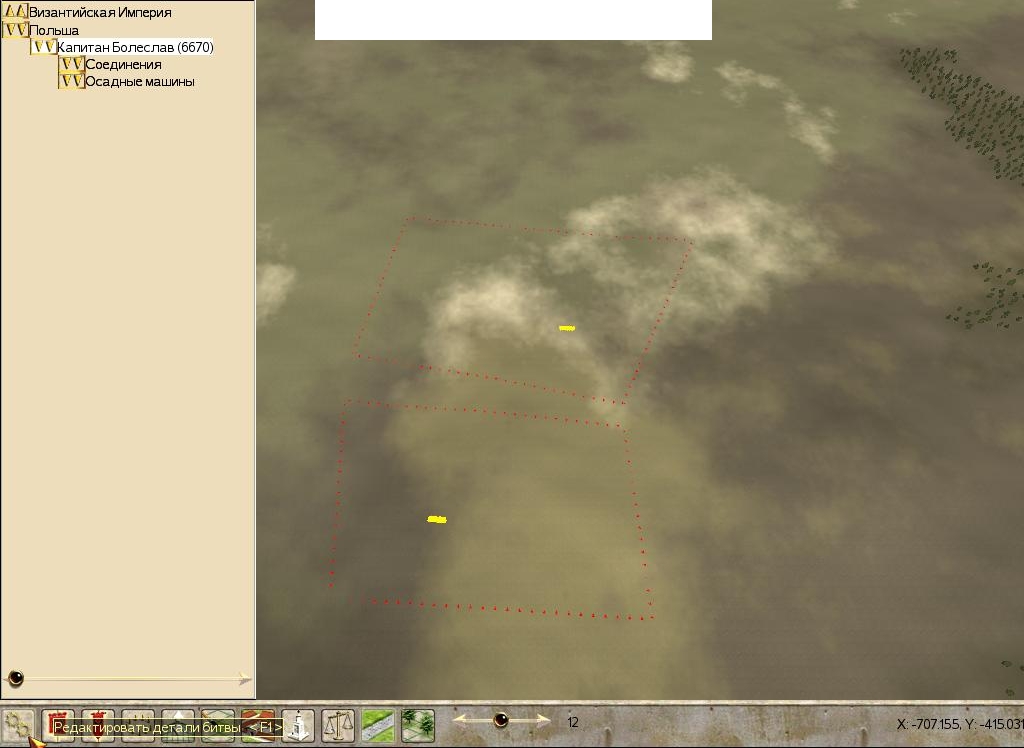
Task: Click the toolbar slider knob showing value 12
Action: tap(501, 719)
